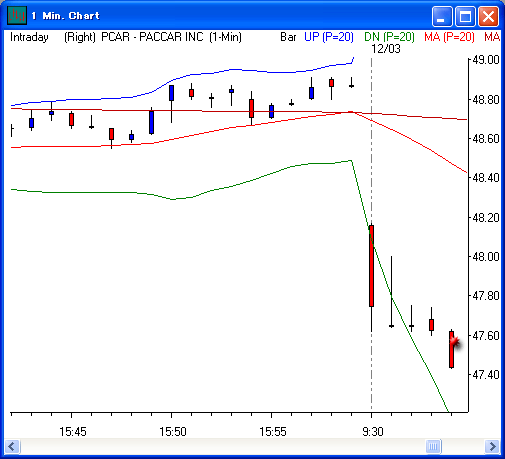Select the green DN (P=20) legend label
This screenshot has width=505, height=459.
389,37
